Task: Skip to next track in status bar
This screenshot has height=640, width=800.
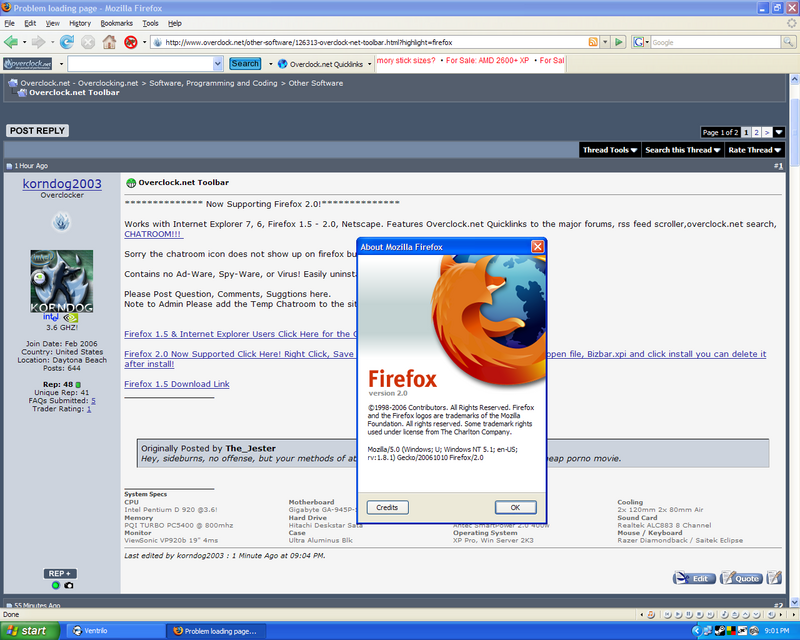Action: 710,614
